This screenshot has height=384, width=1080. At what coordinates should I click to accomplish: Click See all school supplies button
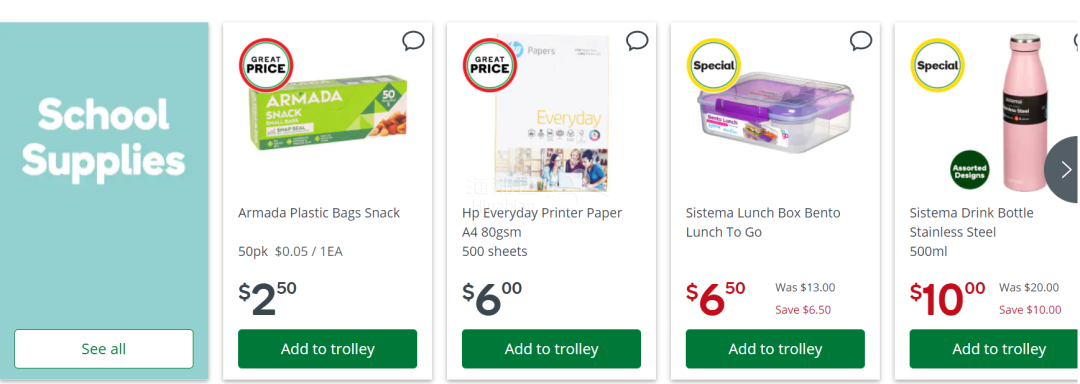(104, 349)
